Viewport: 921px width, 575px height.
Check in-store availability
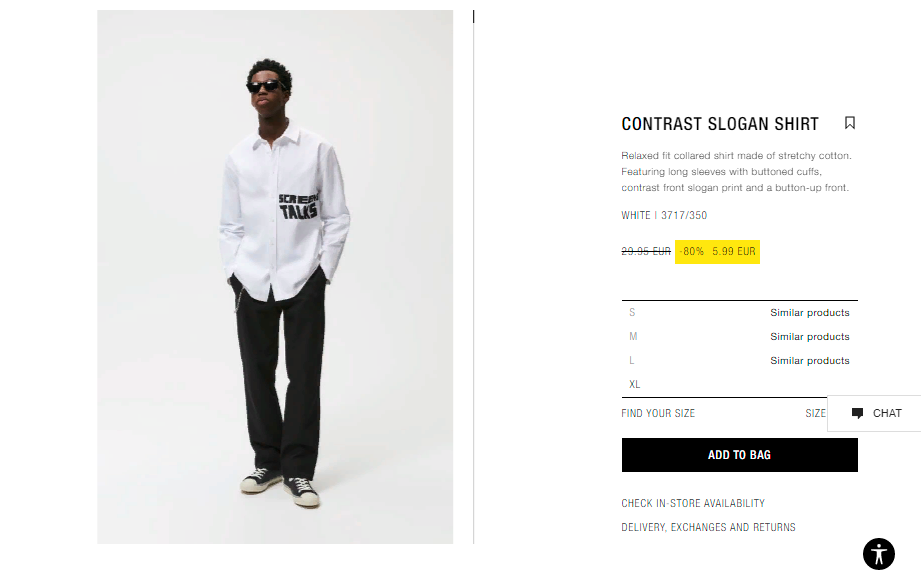tap(693, 503)
